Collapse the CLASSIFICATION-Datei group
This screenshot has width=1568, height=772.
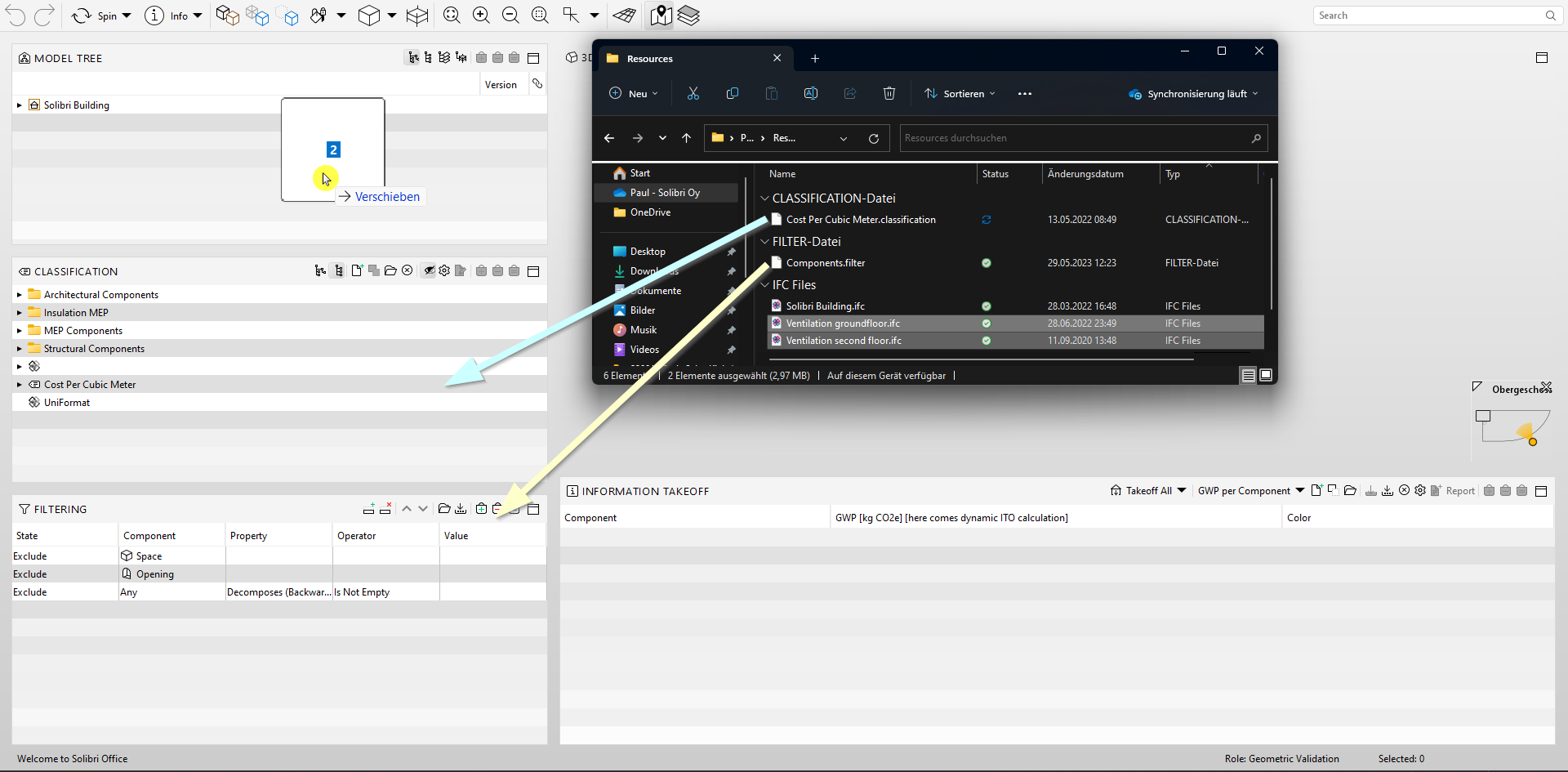764,199
